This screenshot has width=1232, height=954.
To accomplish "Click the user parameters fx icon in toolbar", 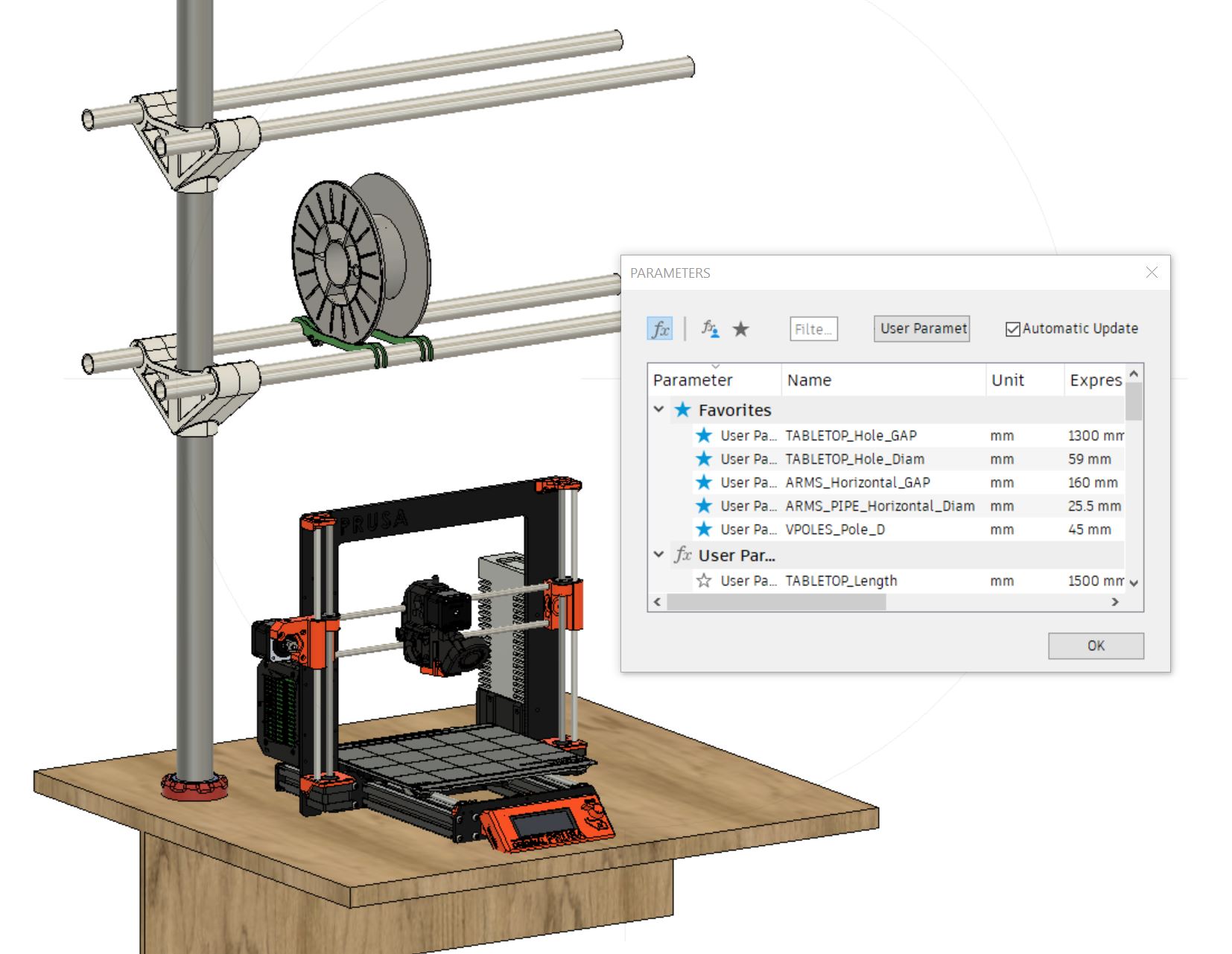I will click(709, 328).
